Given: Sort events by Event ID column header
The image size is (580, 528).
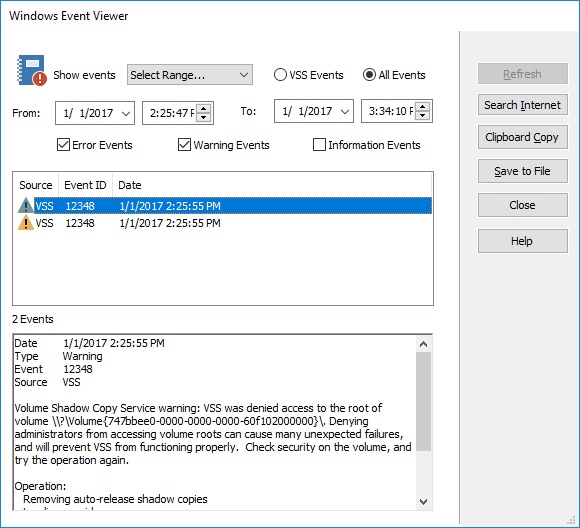Looking at the screenshot, I should 85,185.
